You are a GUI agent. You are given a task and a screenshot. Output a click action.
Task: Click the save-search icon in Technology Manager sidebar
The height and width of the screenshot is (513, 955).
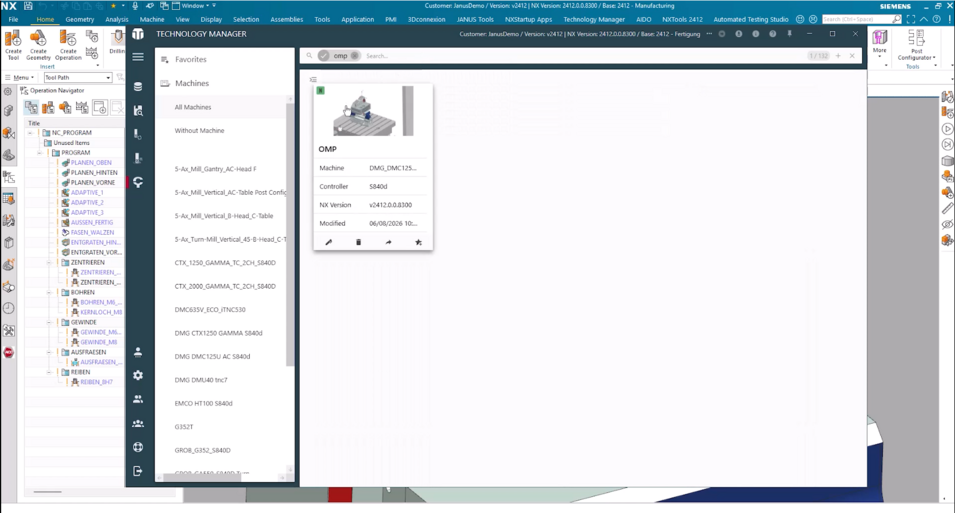click(x=138, y=110)
